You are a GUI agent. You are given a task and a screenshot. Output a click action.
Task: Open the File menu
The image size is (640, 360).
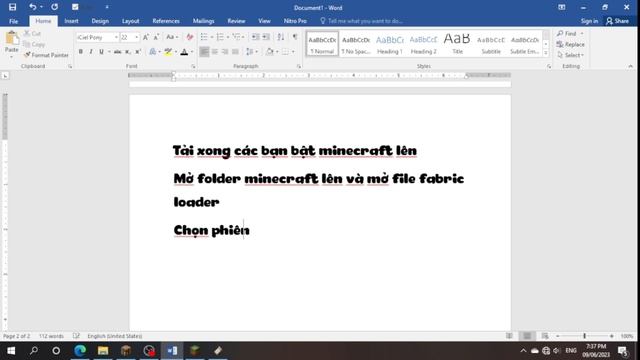pos(13,21)
